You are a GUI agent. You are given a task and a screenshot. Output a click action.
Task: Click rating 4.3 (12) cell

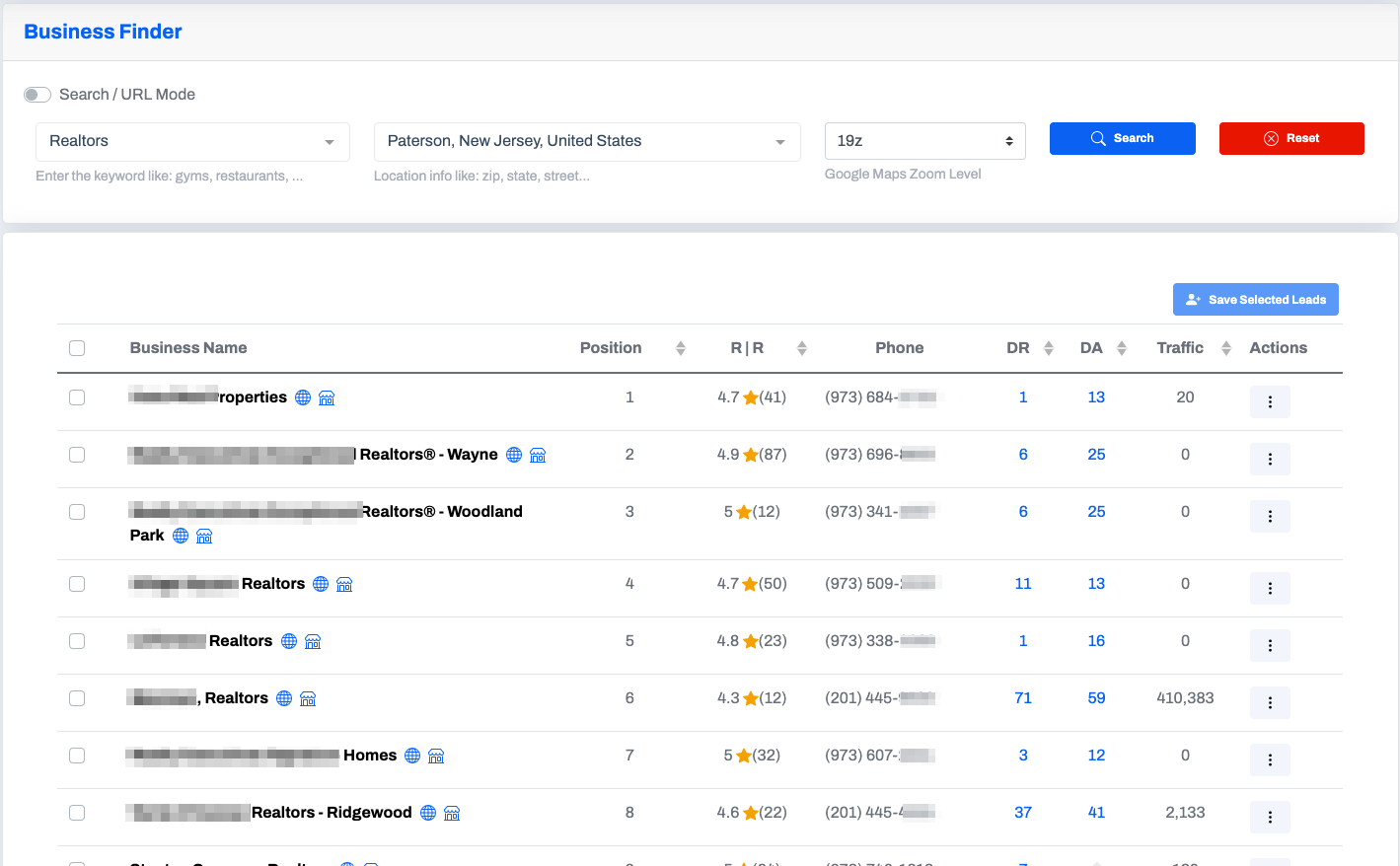tap(752, 698)
